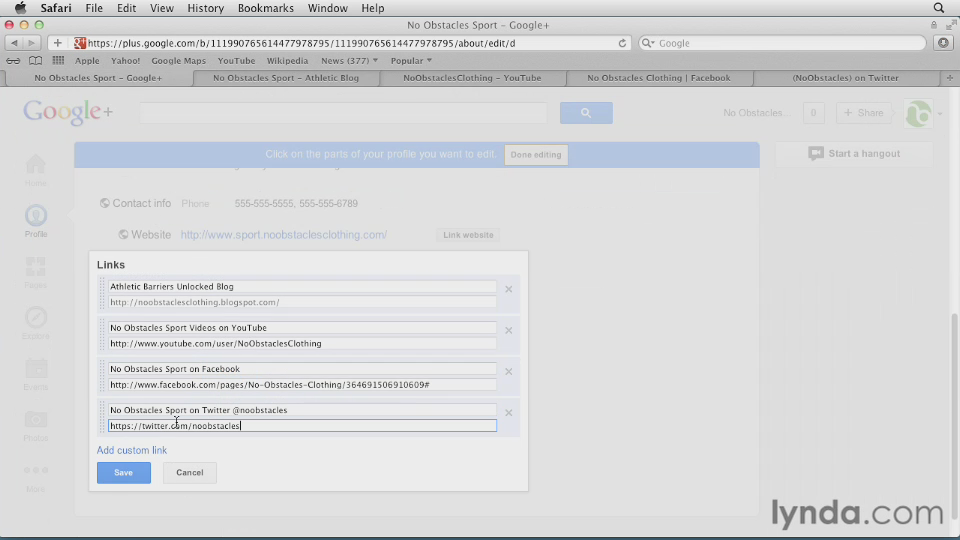
Task: Click the Safari back arrow button
Action: tap(13, 43)
